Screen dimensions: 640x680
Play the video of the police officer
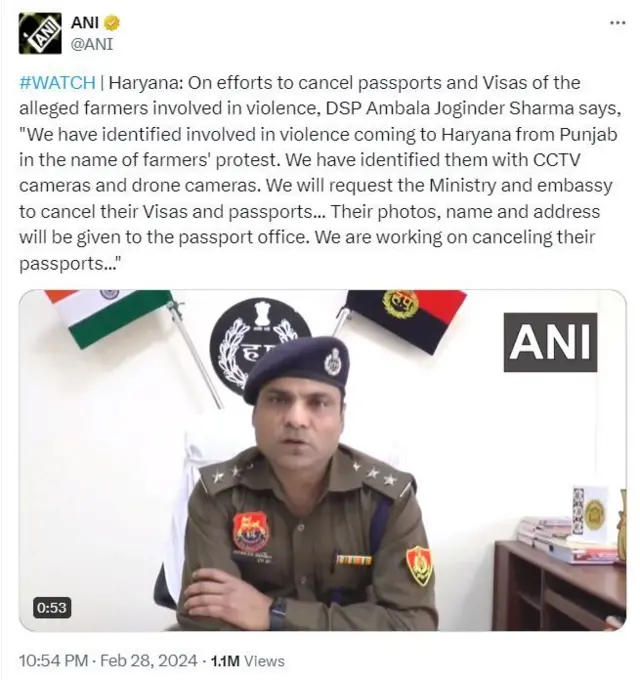click(x=323, y=460)
